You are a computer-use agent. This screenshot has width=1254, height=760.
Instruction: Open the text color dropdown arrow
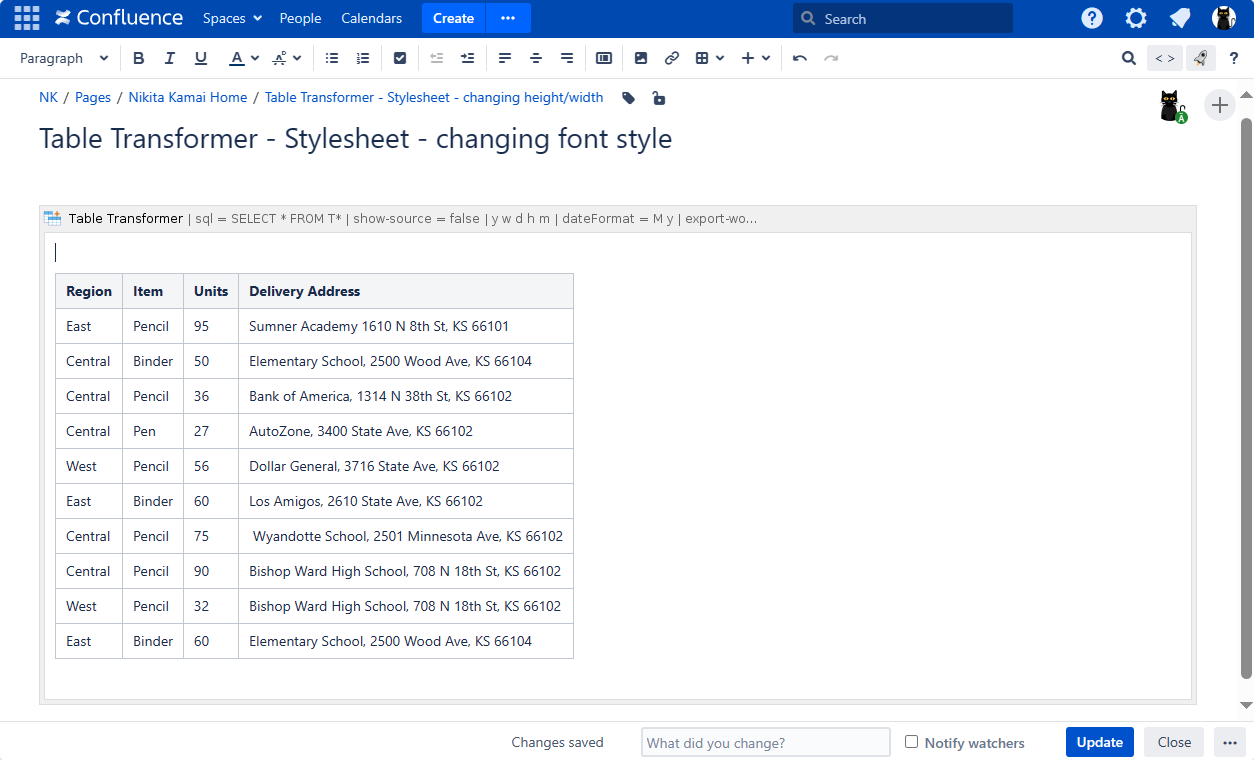[x=255, y=58]
